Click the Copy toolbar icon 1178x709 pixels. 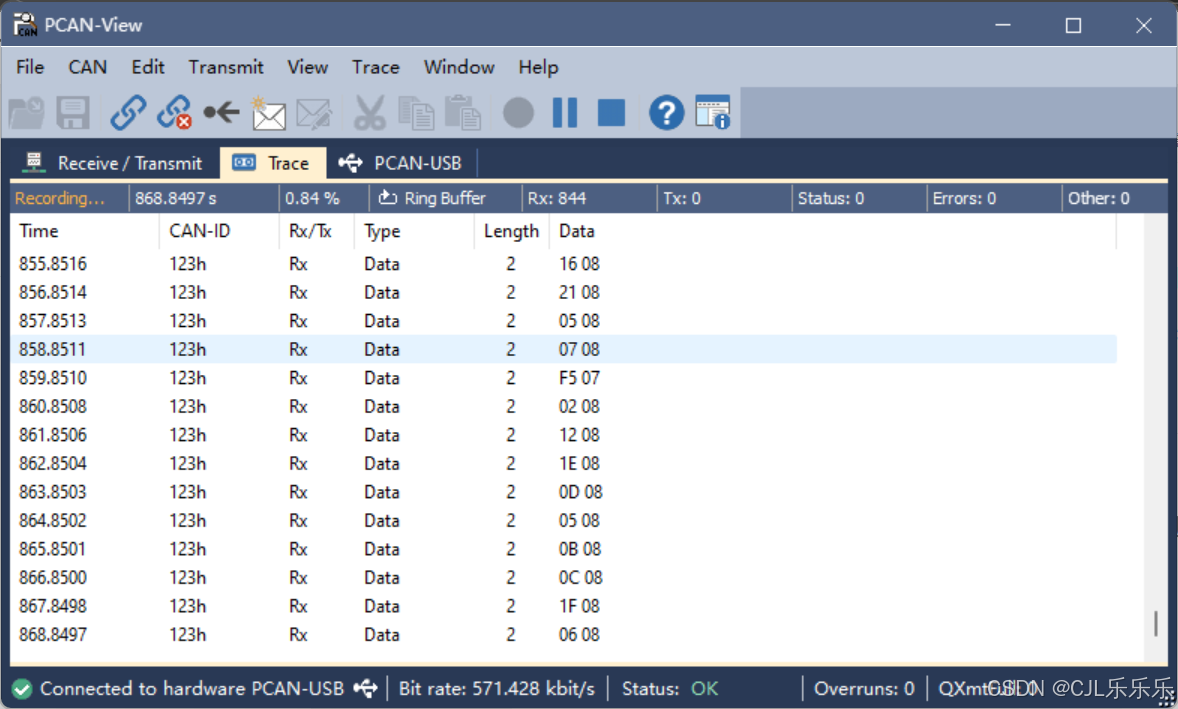click(415, 113)
